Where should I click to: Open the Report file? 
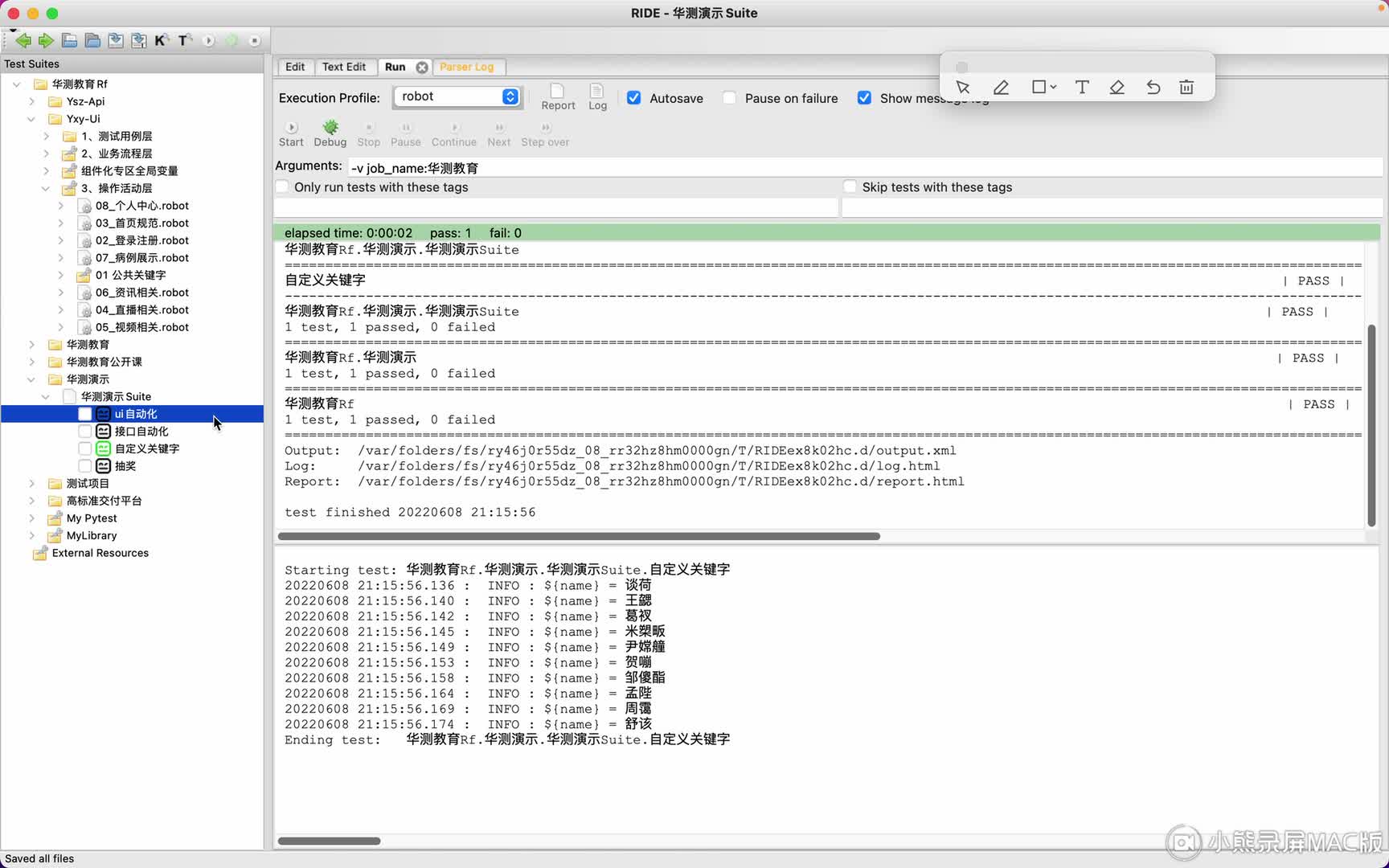[558, 97]
